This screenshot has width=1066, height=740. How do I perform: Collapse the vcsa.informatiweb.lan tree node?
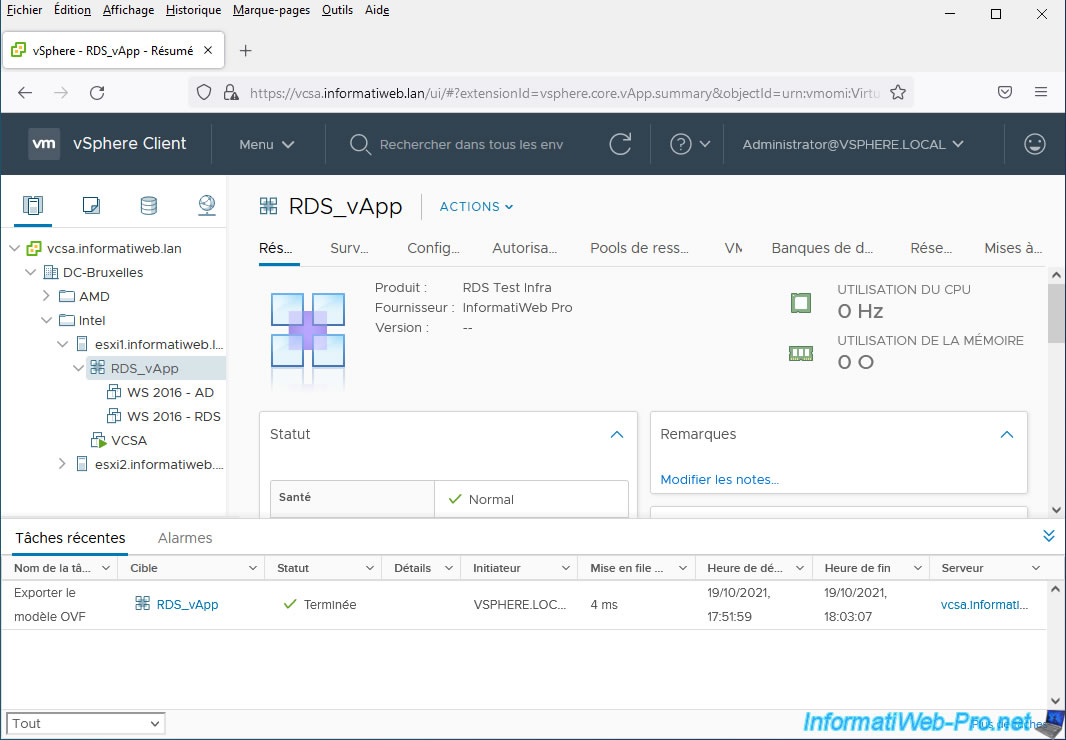[14, 249]
